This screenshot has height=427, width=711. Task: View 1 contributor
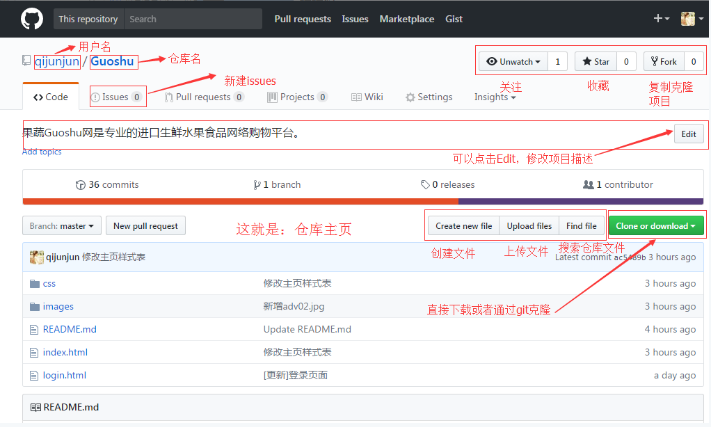tap(618, 184)
